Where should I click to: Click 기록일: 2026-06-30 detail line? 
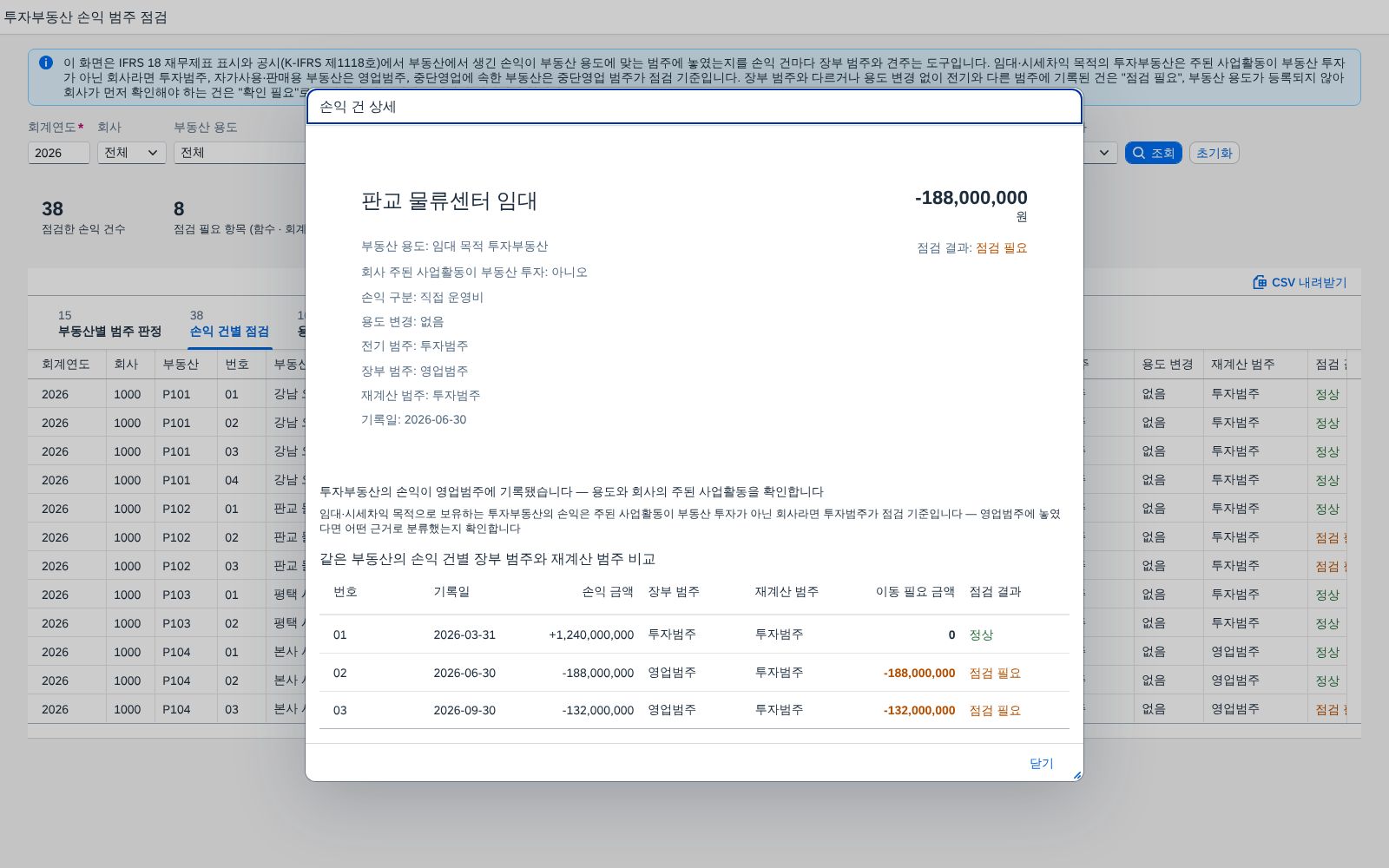pos(413,419)
